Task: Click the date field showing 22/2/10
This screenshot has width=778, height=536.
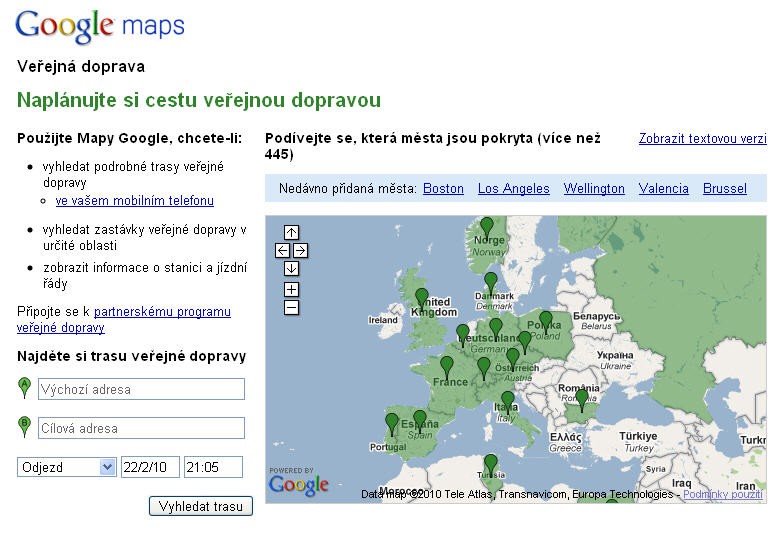Action: [x=150, y=467]
